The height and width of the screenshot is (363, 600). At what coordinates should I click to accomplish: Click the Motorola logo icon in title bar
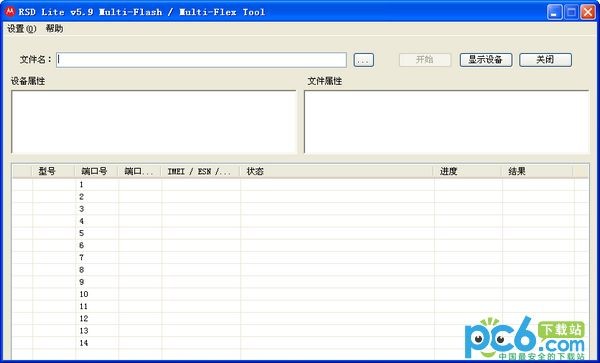[x=10, y=12]
